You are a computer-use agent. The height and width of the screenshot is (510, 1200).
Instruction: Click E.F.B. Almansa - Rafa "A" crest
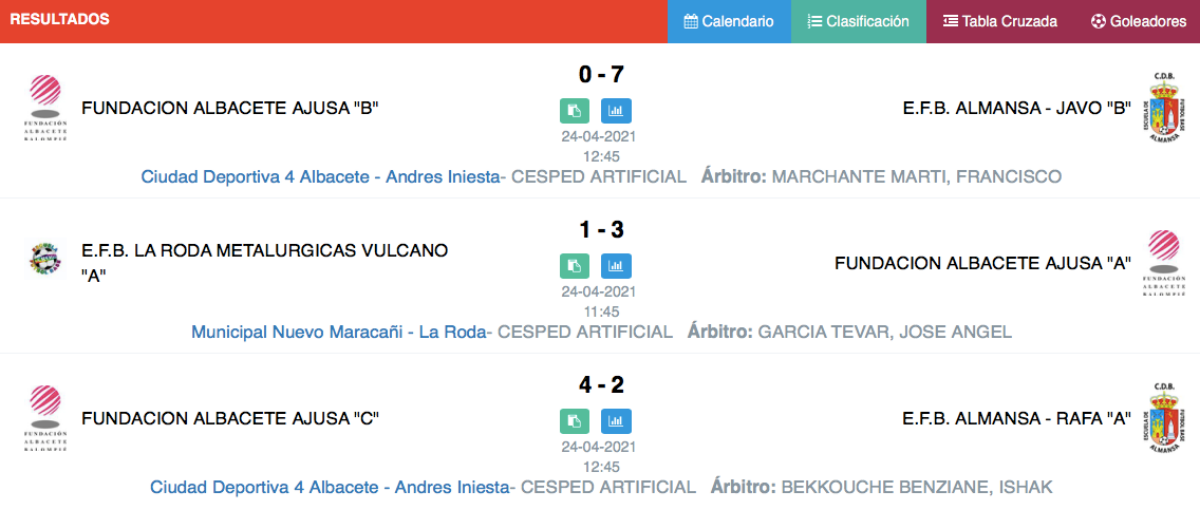pyautogui.click(x=1163, y=418)
